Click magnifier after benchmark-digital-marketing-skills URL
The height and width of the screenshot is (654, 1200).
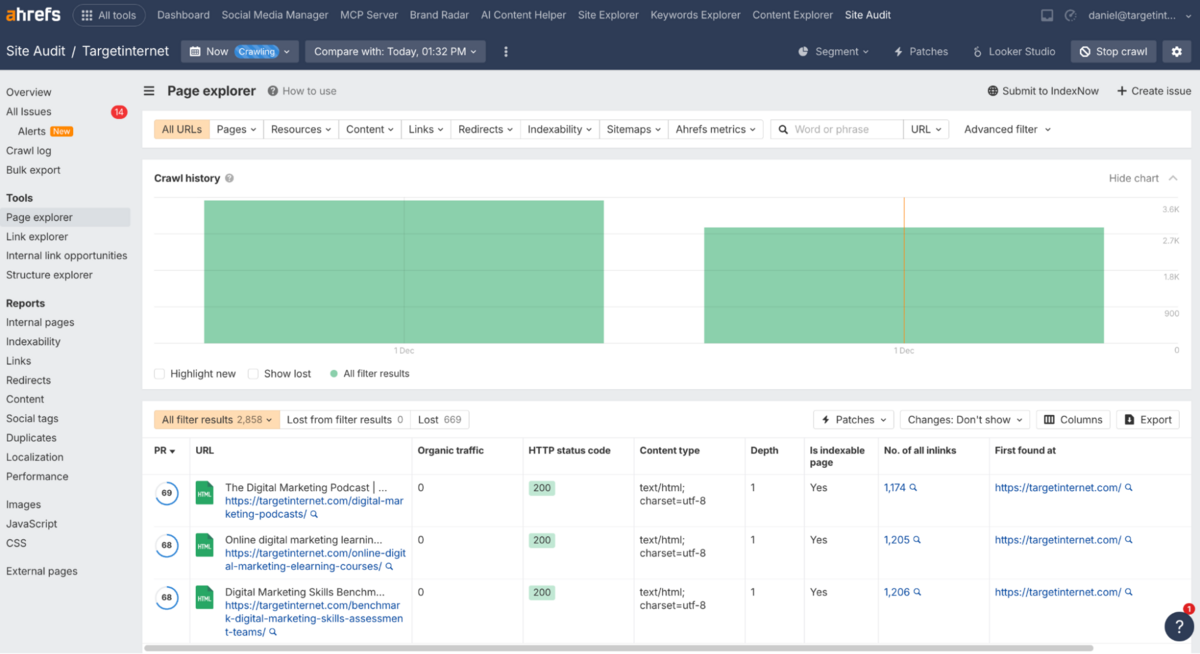coord(272,632)
